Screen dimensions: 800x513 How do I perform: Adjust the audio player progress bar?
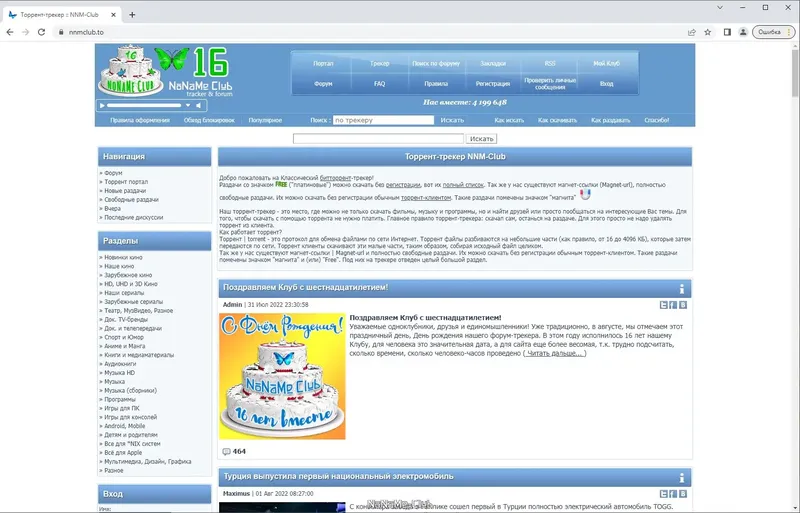point(144,106)
